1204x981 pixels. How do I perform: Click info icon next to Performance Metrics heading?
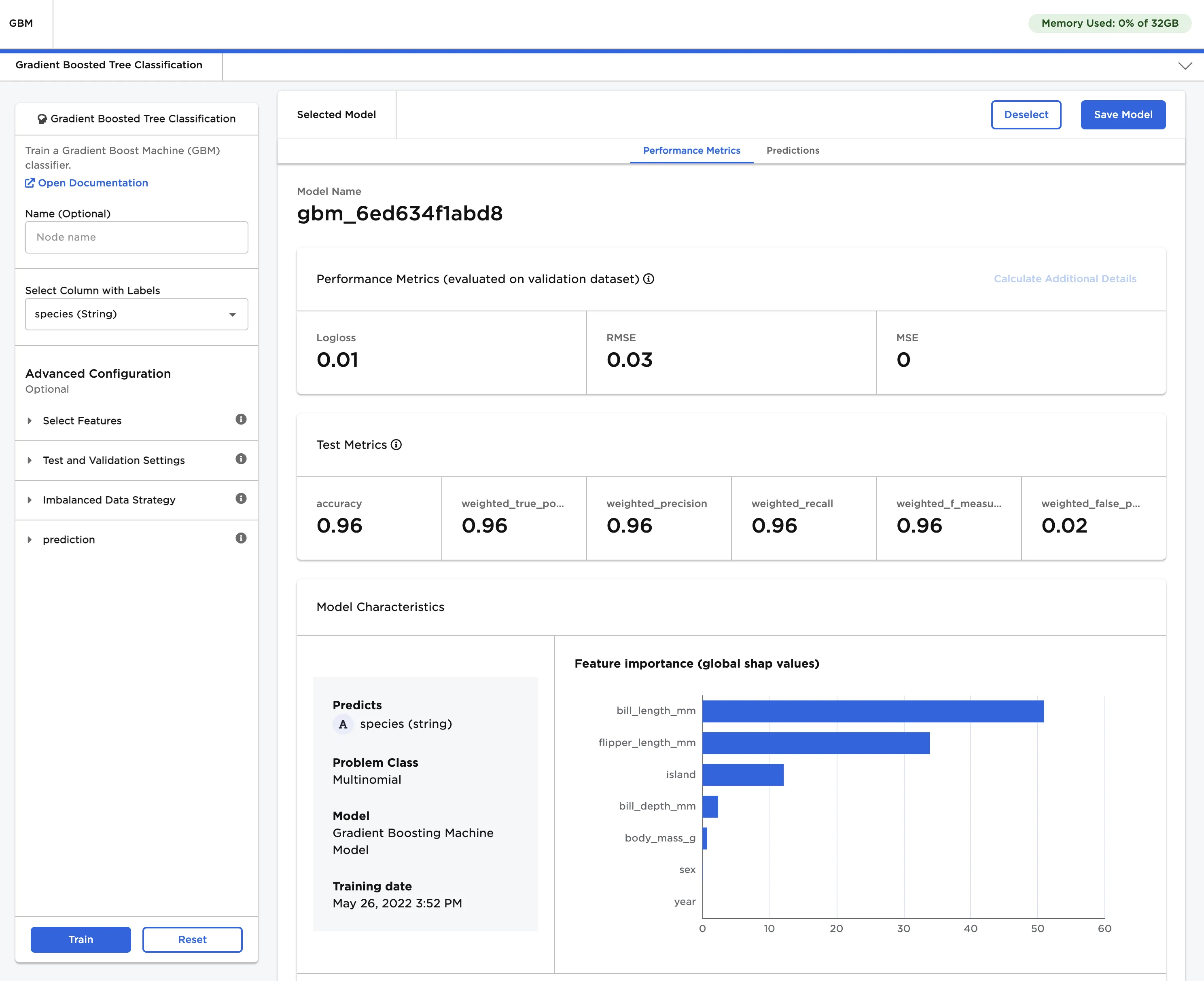click(x=649, y=279)
